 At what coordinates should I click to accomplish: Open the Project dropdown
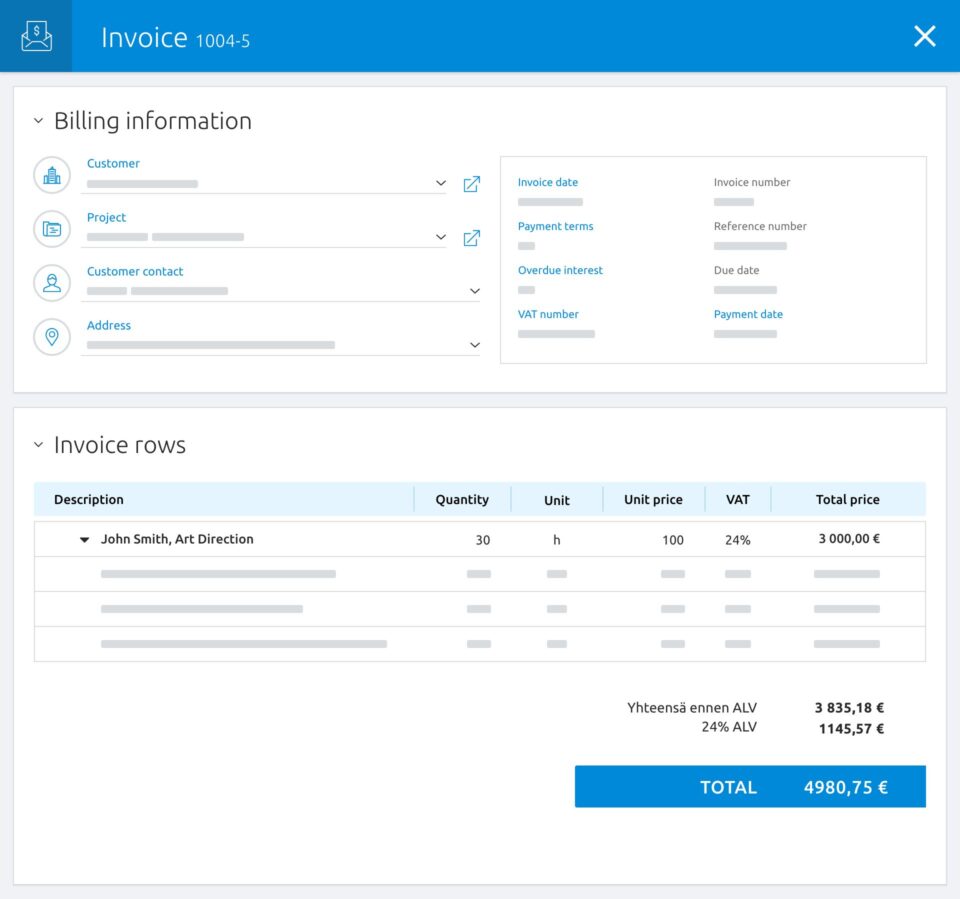pyautogui.click(x=441, y=238)
